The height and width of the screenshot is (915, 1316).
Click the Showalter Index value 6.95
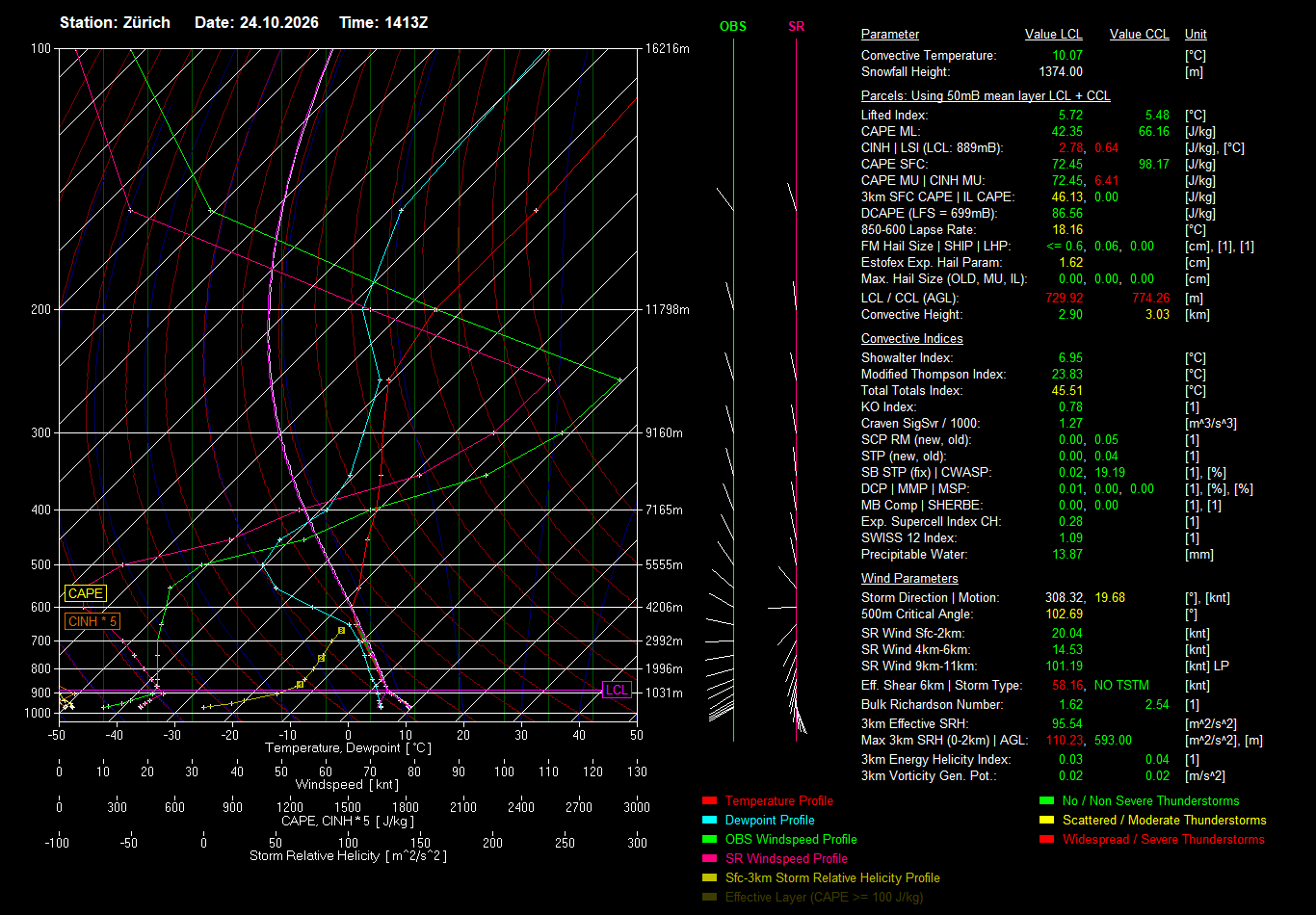(1070, 358)
